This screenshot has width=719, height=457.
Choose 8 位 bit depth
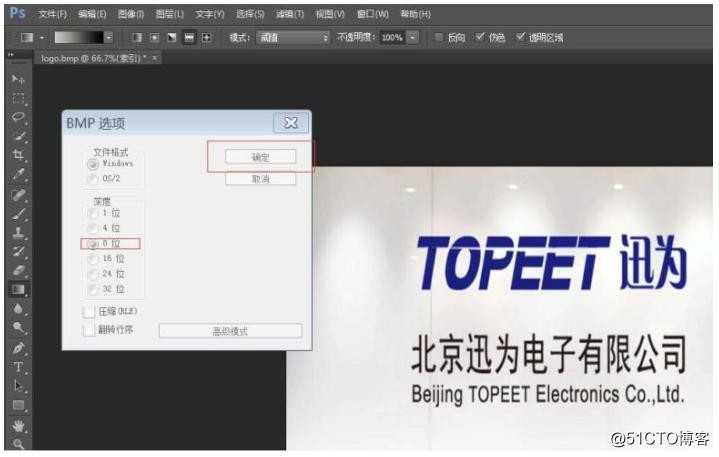click(x=93, y=244)
